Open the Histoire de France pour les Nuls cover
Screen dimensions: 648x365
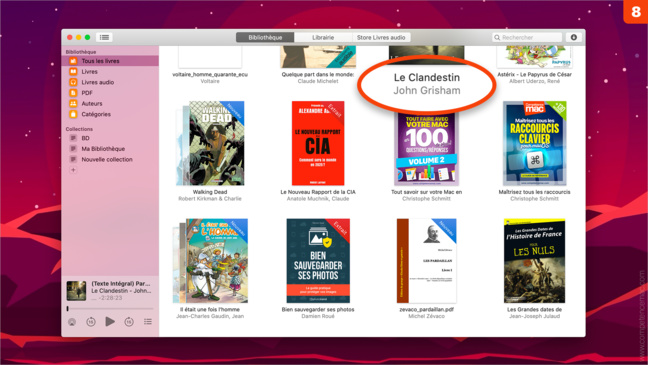click(x=534, y=261)
